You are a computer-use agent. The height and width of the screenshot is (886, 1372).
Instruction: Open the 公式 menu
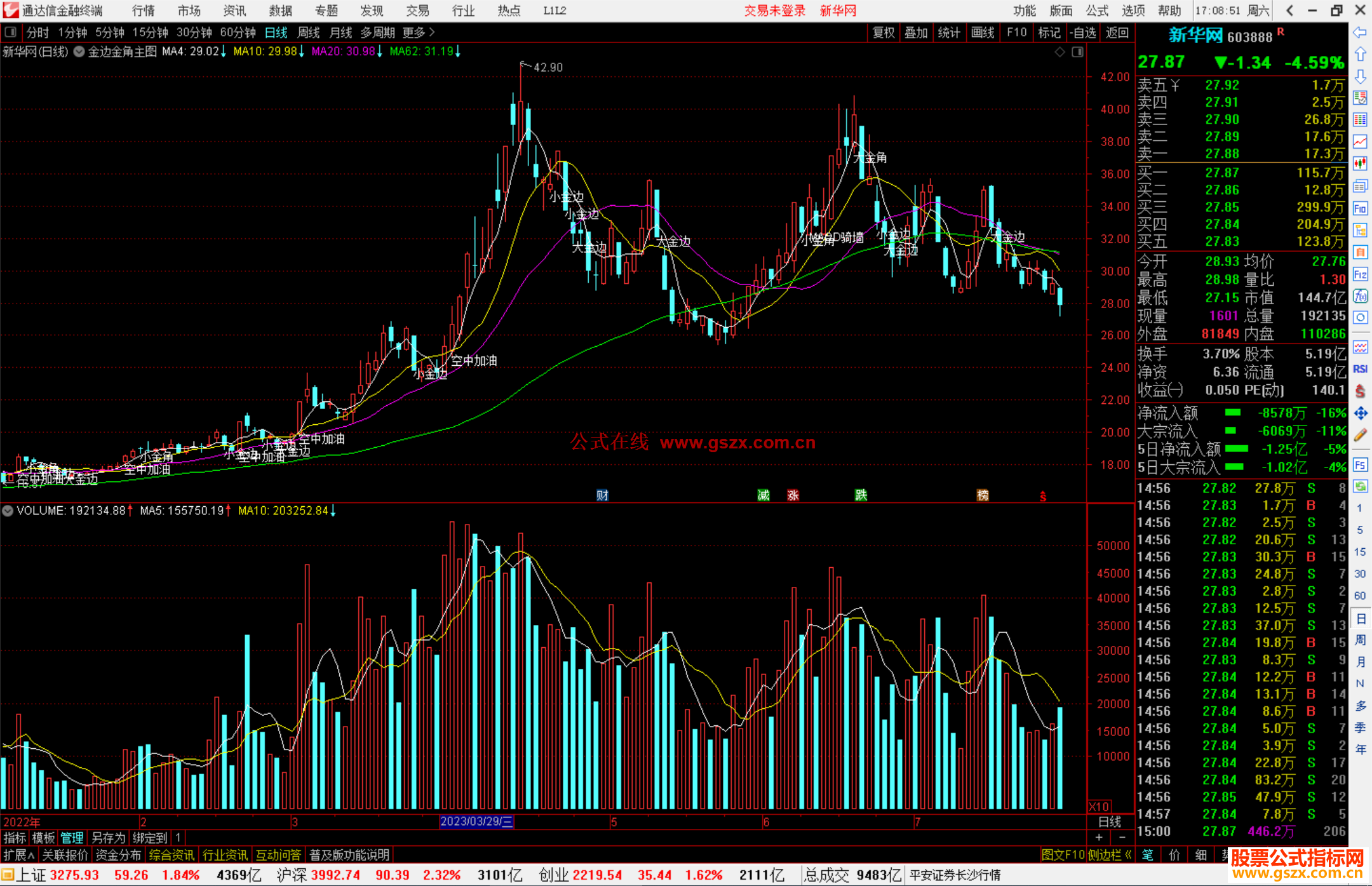pos(1097,10)
